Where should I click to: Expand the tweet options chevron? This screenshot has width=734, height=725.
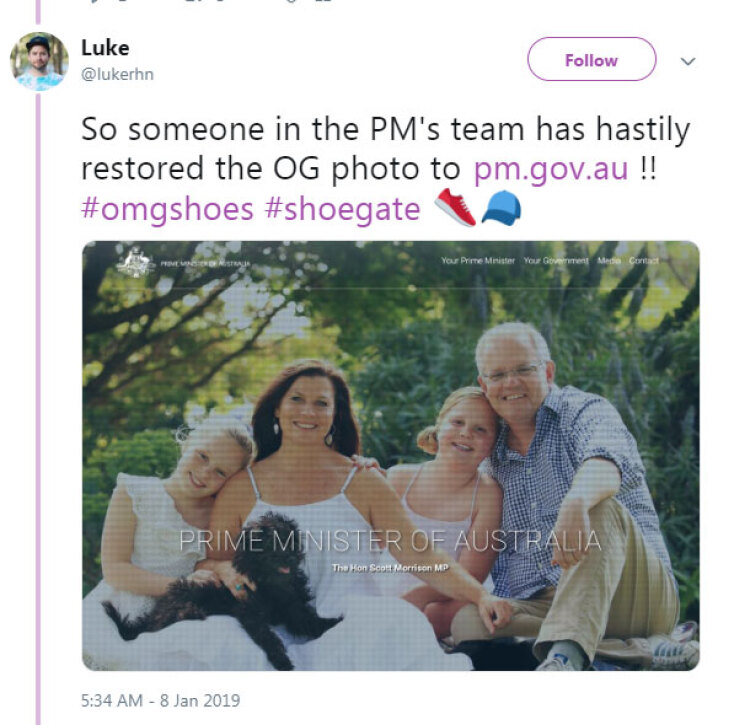point(688,61)
